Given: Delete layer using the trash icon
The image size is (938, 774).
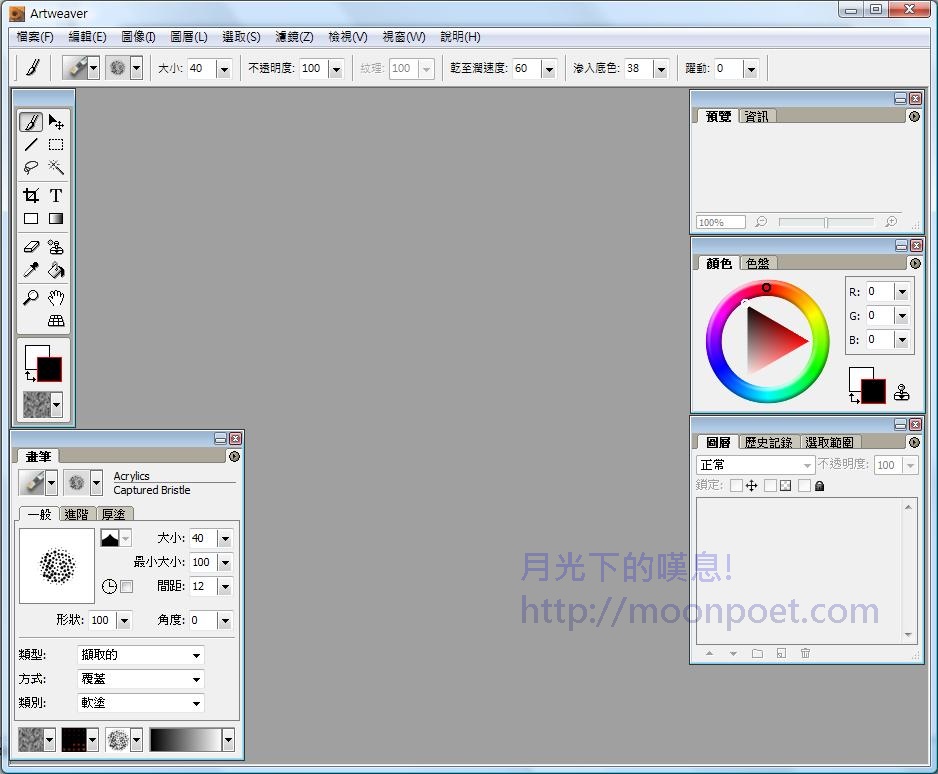Looking at the screenshot, I should 805,652.
